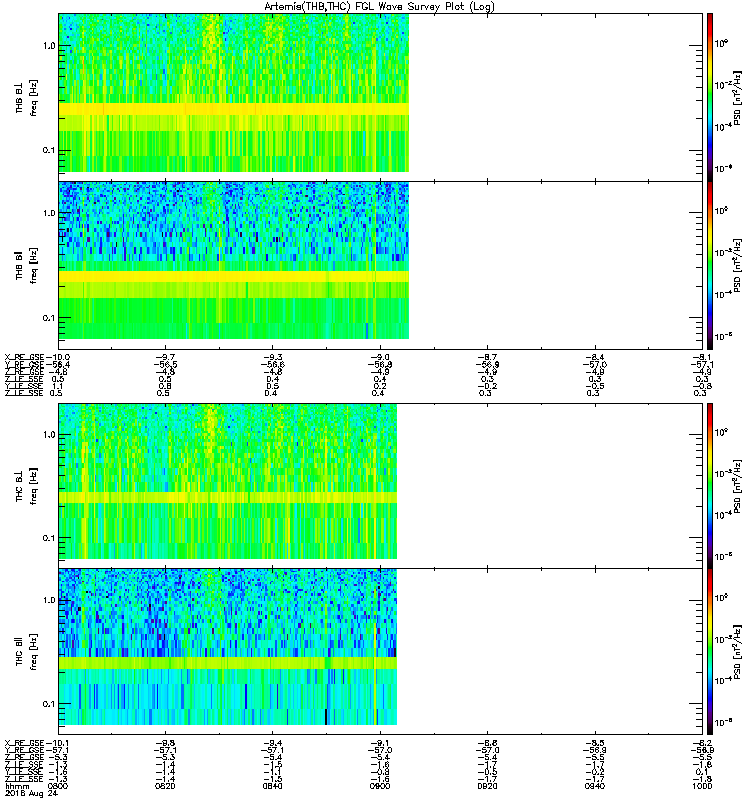The width and height of the screenshot is (750, 800).
Task: Click the 0.1 frequency tick on THC B-parallel panel
Action: click(x=49, y=704)
